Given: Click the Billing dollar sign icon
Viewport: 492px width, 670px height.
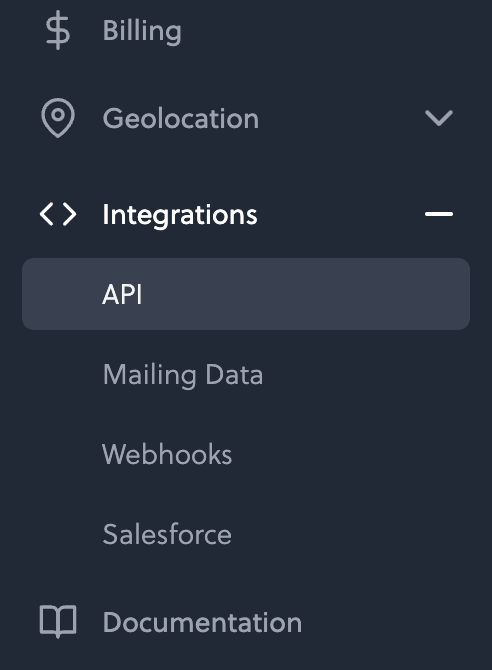Looking at the screenshot, I should tap(58, 30).
